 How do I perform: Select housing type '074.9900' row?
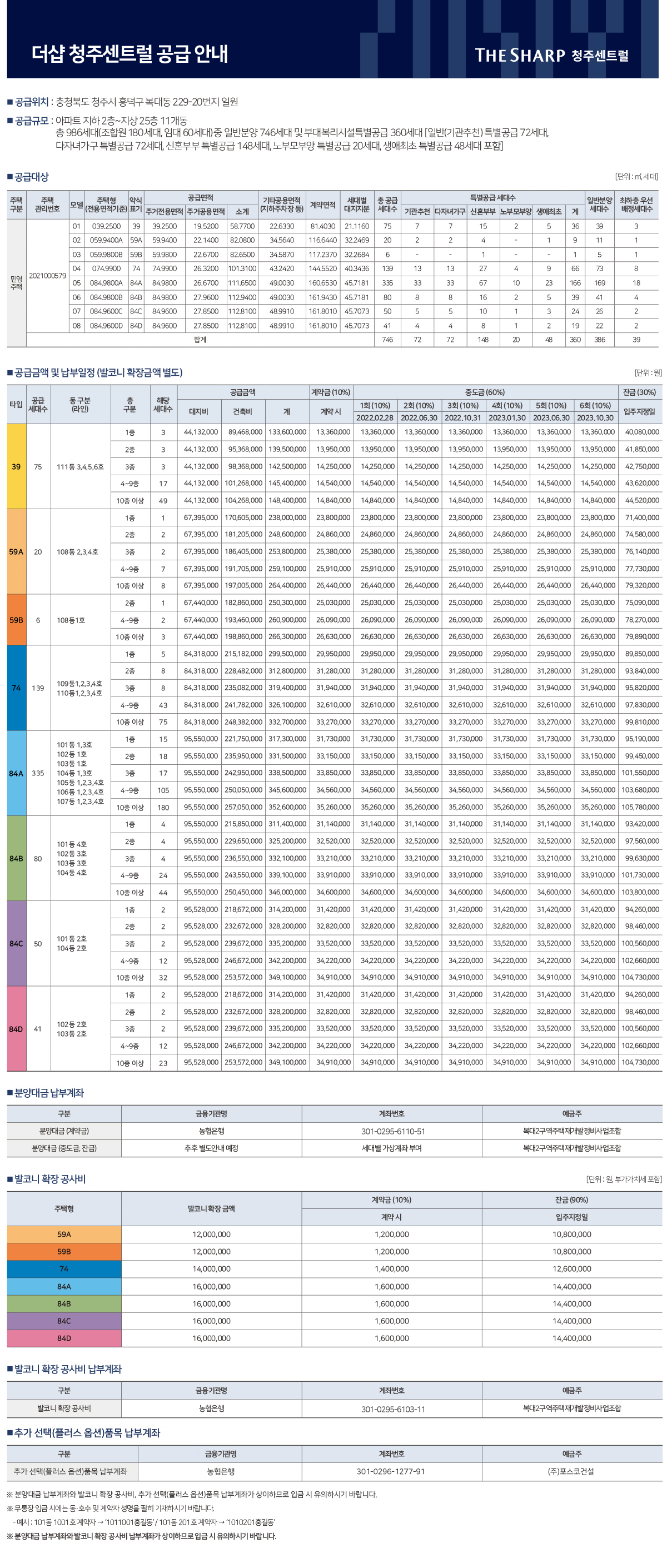106,268
